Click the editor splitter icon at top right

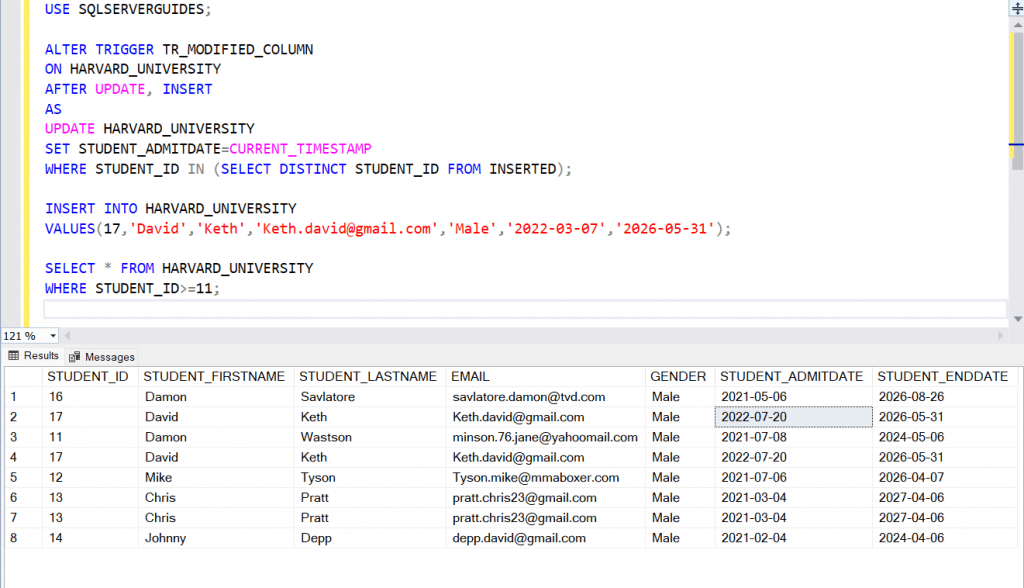point(1016,9)
